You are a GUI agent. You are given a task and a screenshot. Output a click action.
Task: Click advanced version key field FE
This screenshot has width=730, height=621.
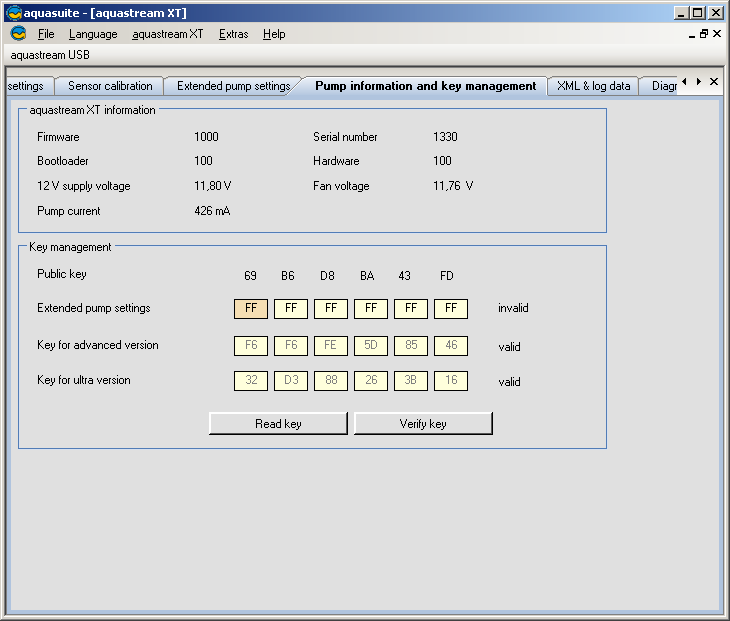point(331,345)
